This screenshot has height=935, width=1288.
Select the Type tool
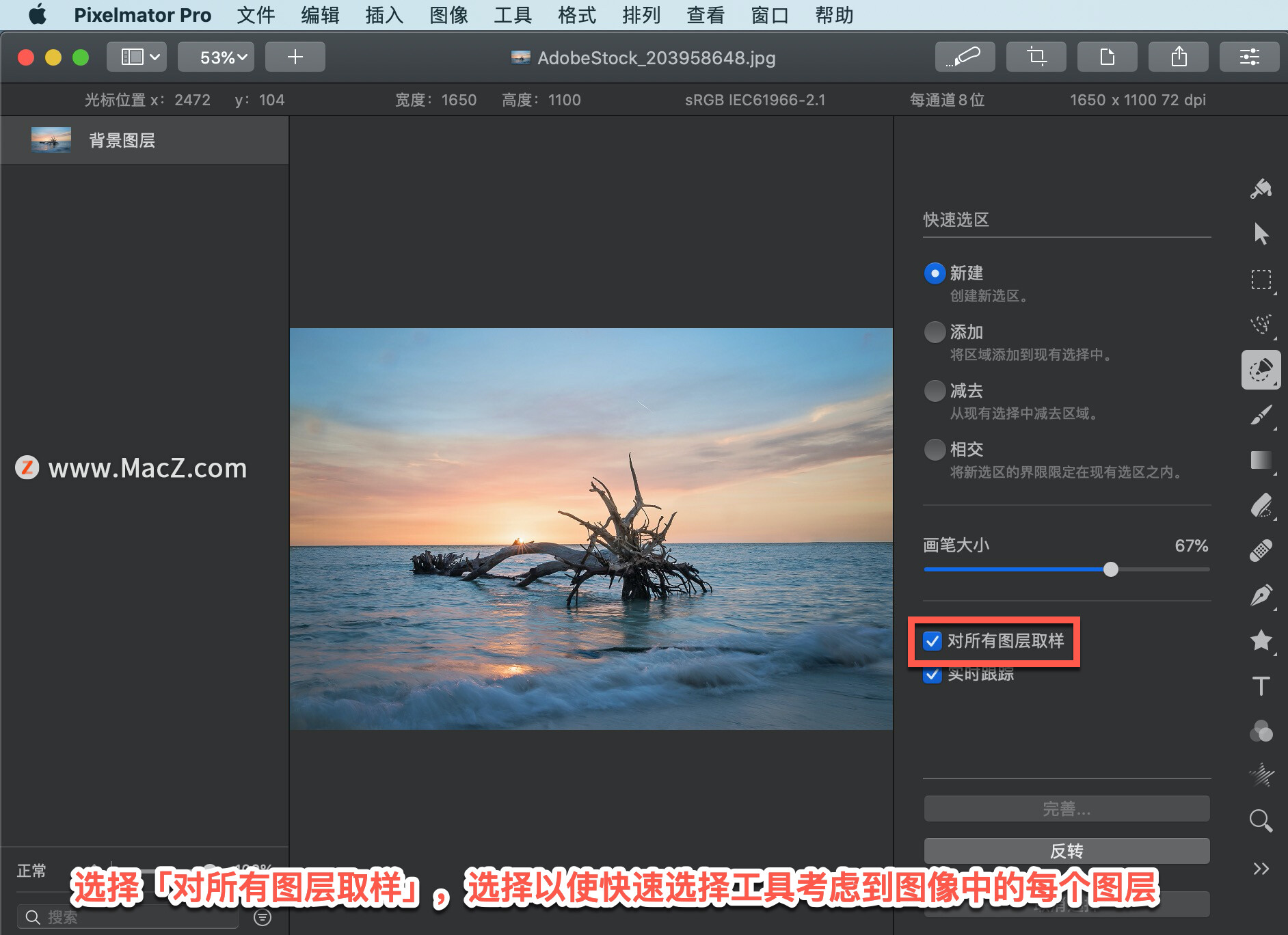[x=1261, y=686]
